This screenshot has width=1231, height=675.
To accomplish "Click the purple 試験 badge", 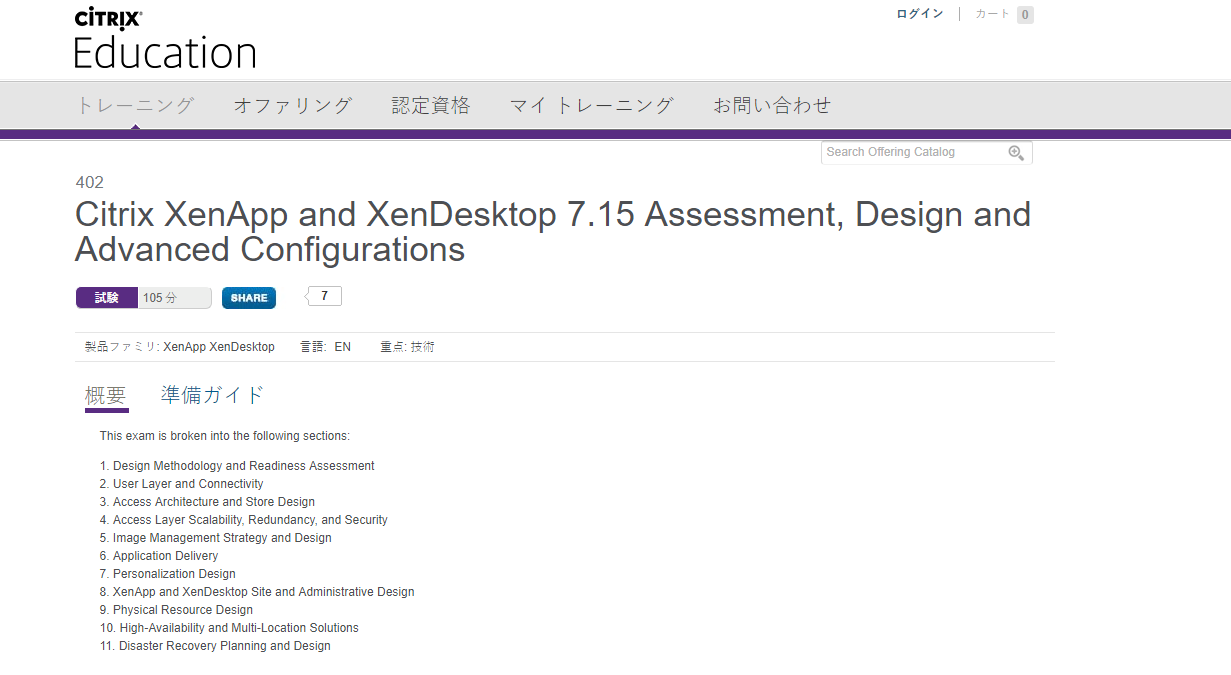I will (107, 298).
